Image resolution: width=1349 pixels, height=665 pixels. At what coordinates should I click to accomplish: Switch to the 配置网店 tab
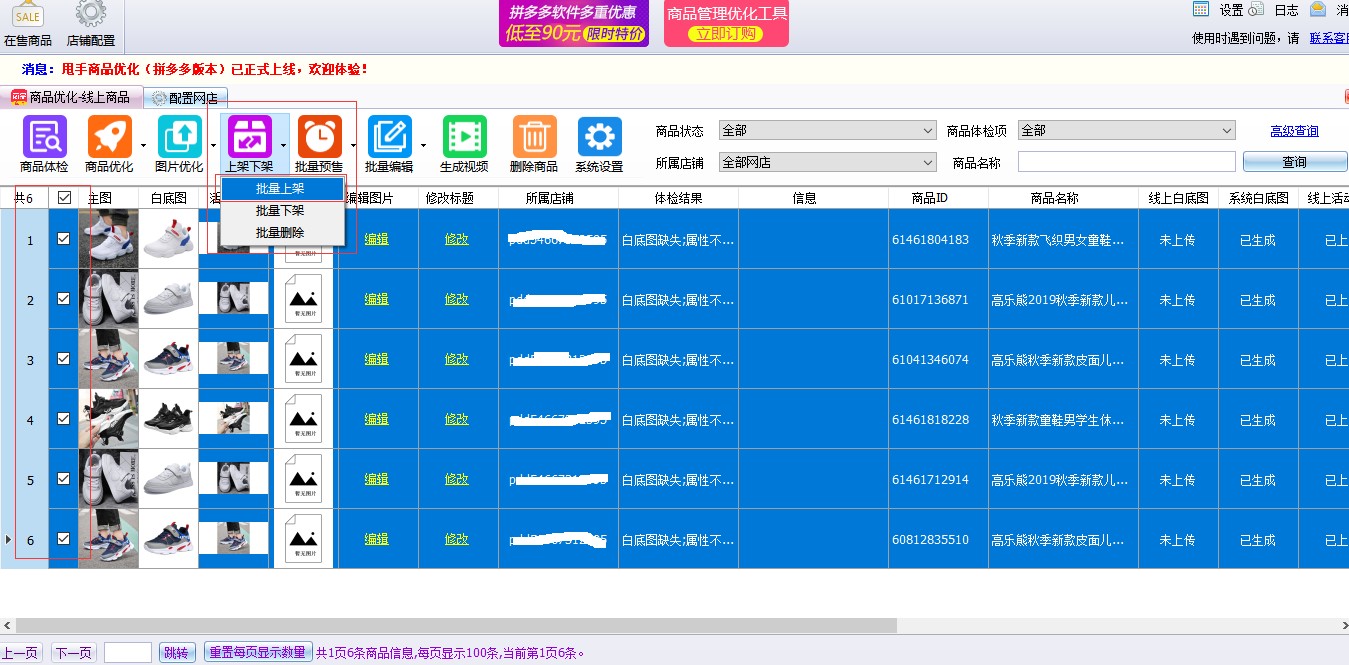tap(190, 98)
